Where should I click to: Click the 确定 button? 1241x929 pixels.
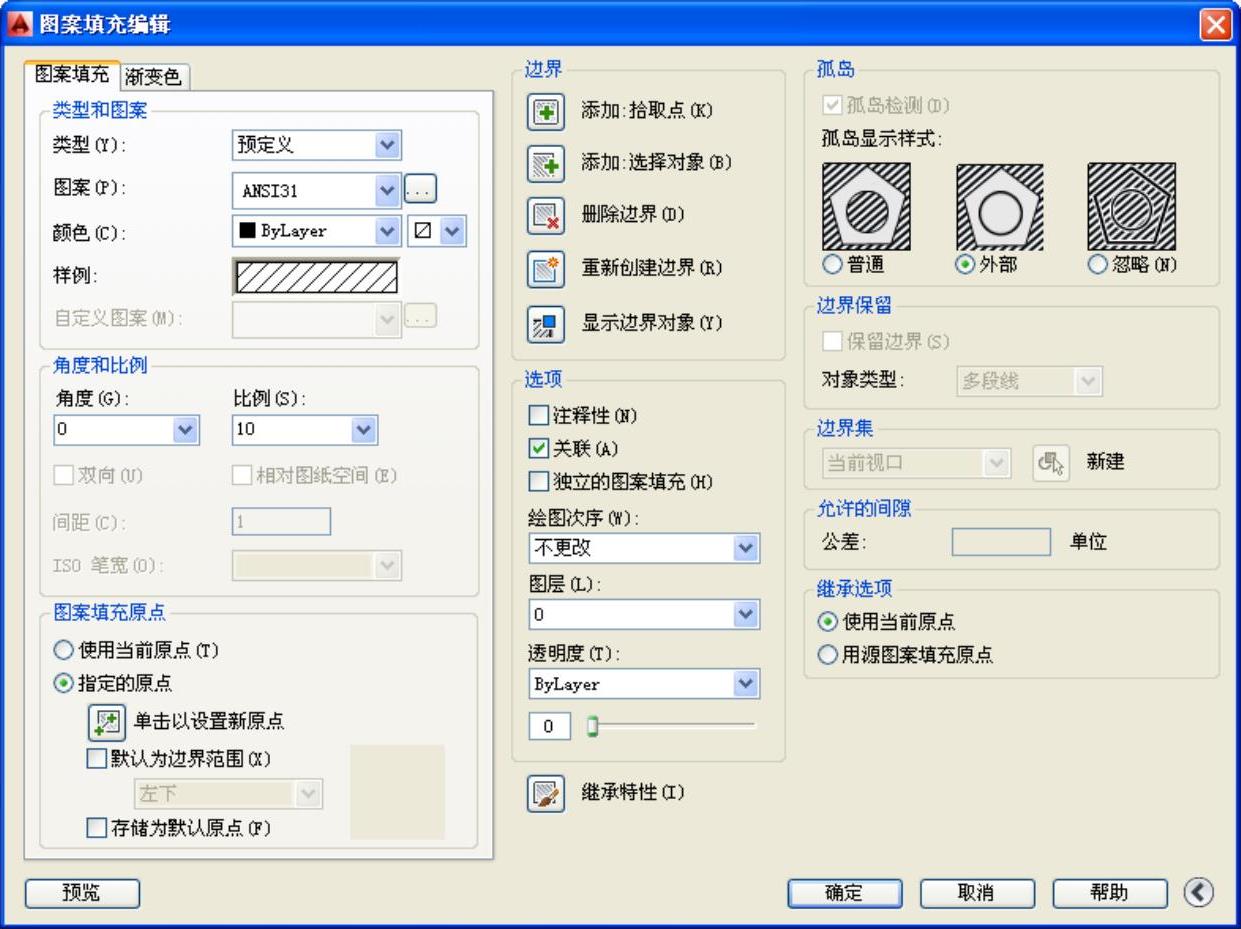[x=845, y=893]
